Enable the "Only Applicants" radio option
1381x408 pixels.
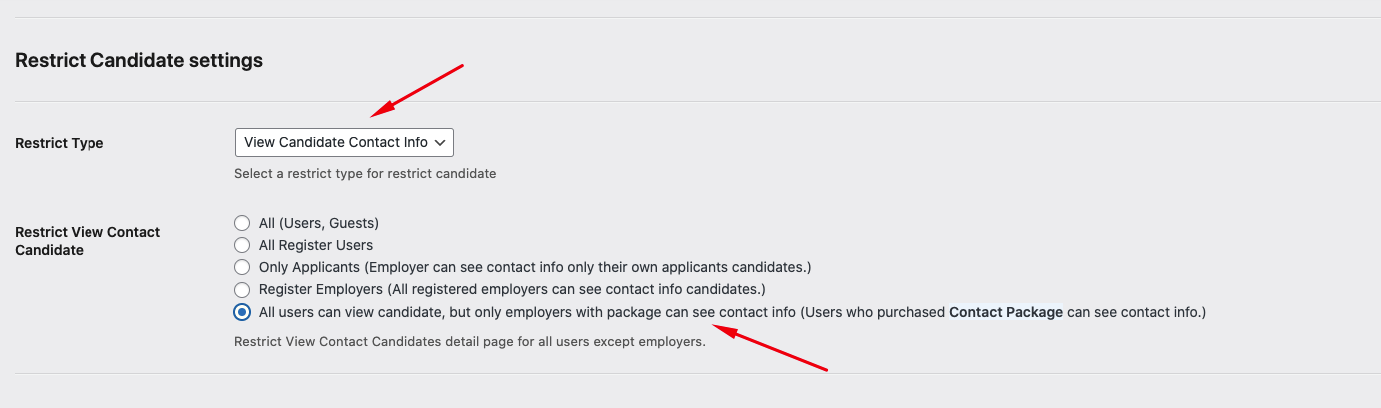coord(242,267)
